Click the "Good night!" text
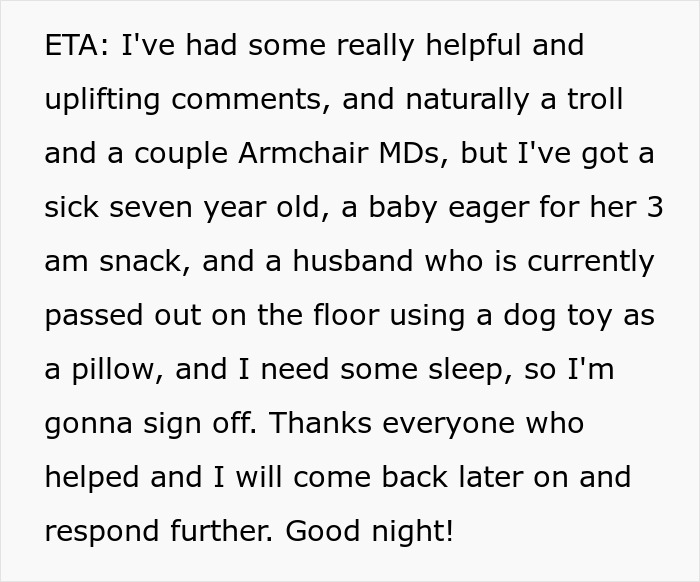The width and height of the screenshot is (700, 582). tap(369, 531)
